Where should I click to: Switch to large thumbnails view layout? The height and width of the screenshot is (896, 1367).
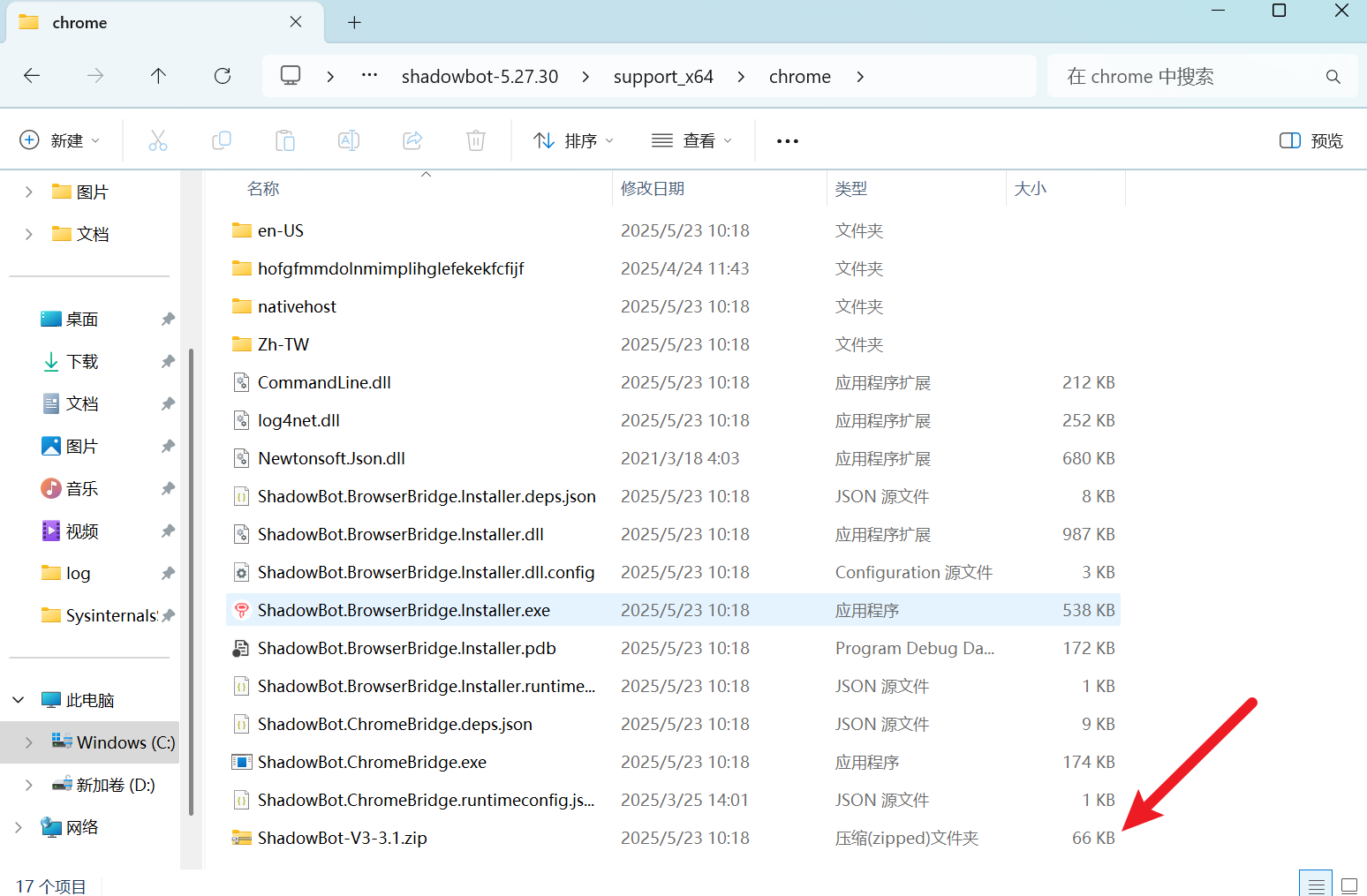click(1349, 885)
